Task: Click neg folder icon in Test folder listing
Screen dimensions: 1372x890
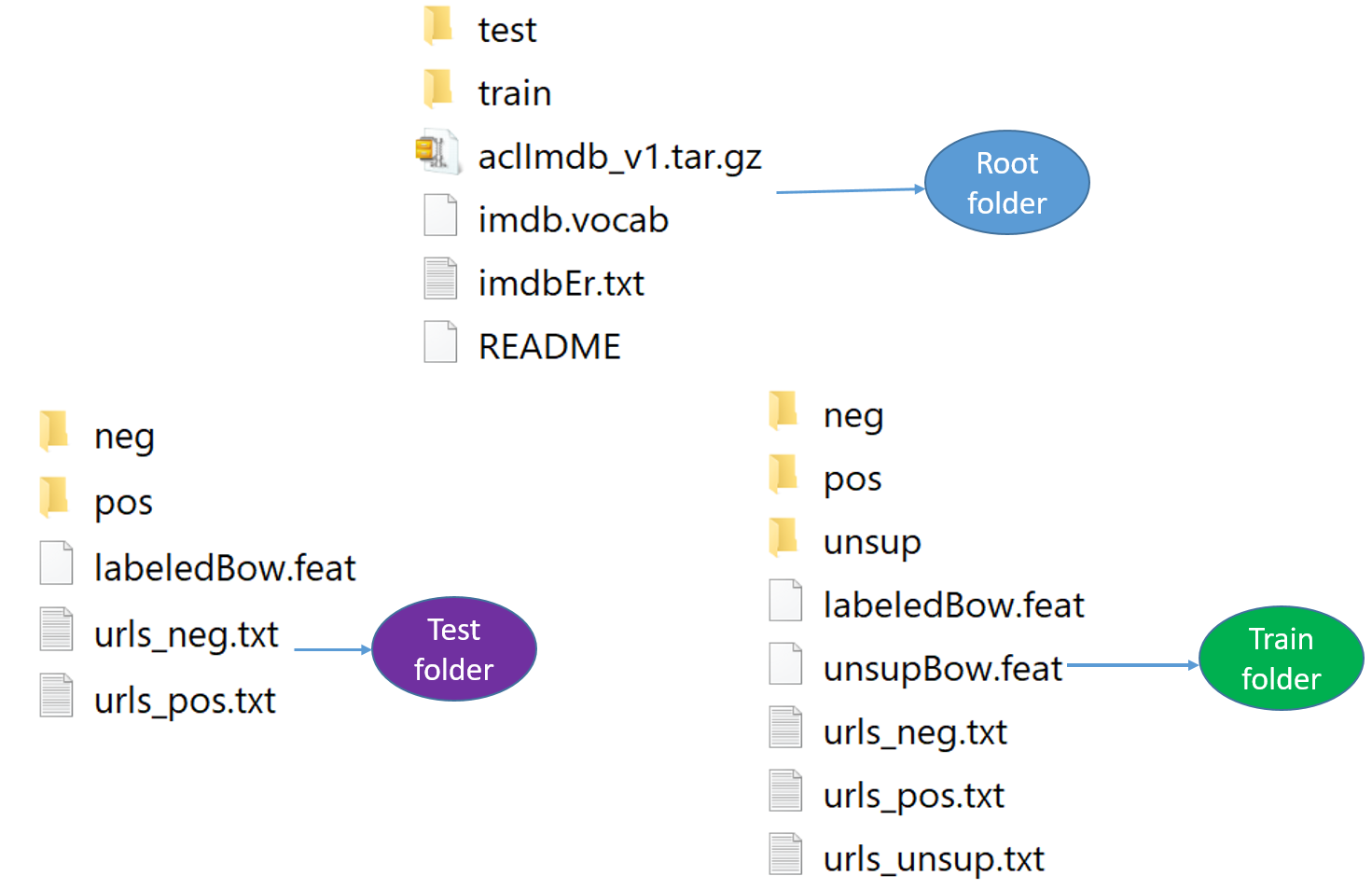Action: click(55, 432)
